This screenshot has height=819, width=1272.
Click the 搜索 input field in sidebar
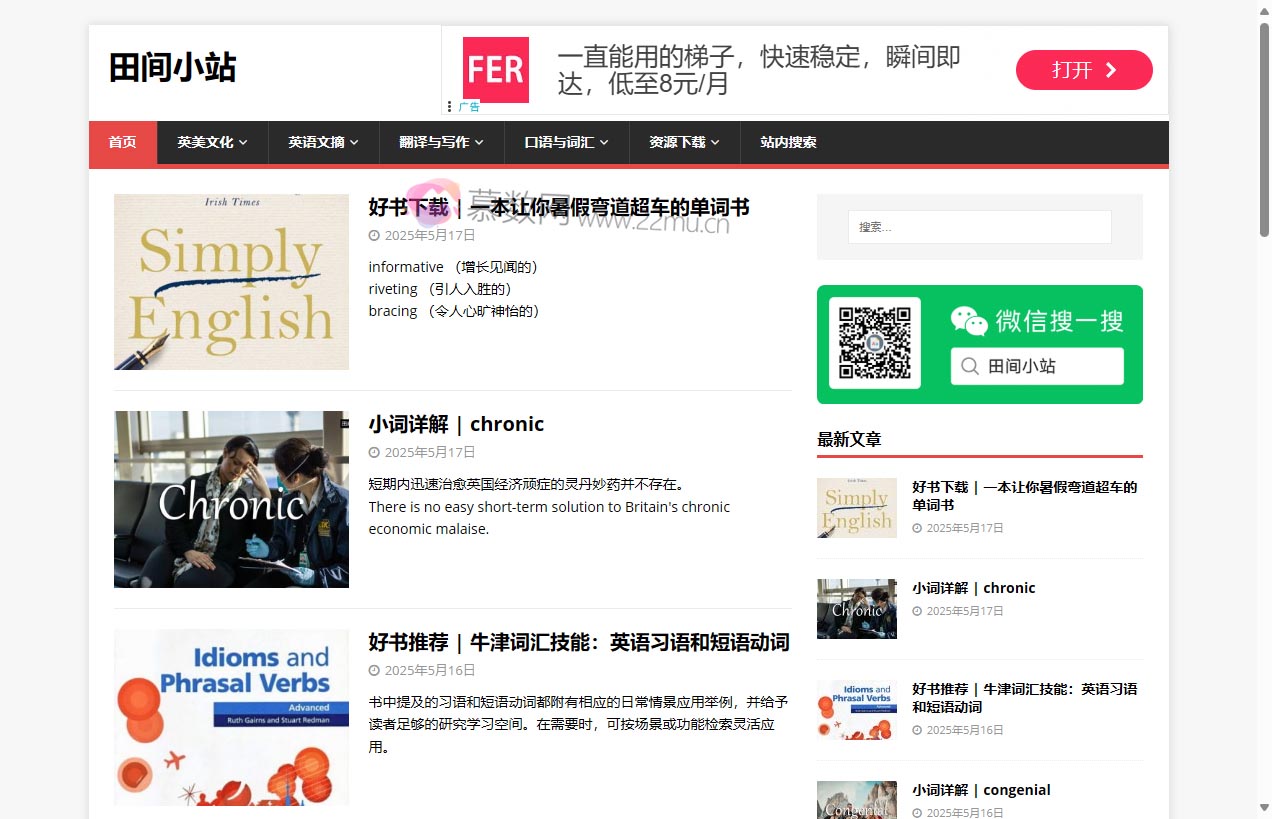(x=979, y=227)
